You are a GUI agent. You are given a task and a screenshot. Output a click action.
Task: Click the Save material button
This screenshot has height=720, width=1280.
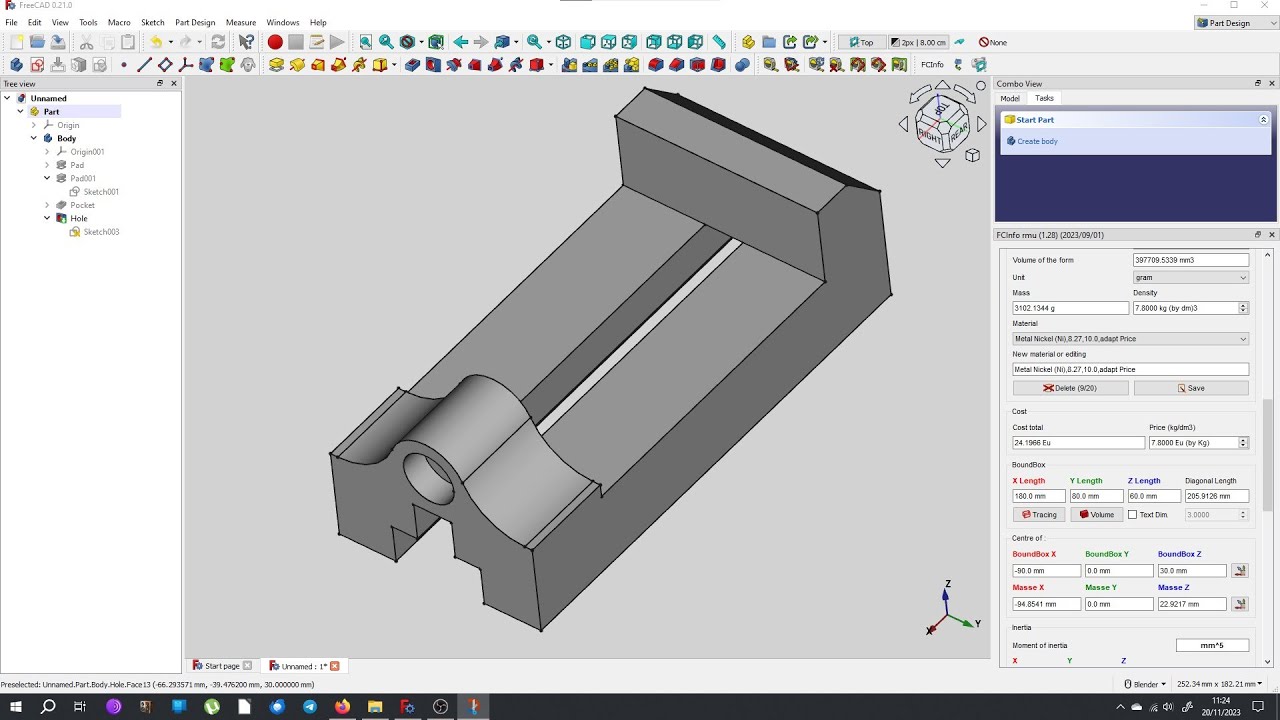click(x=1191, y=388)
